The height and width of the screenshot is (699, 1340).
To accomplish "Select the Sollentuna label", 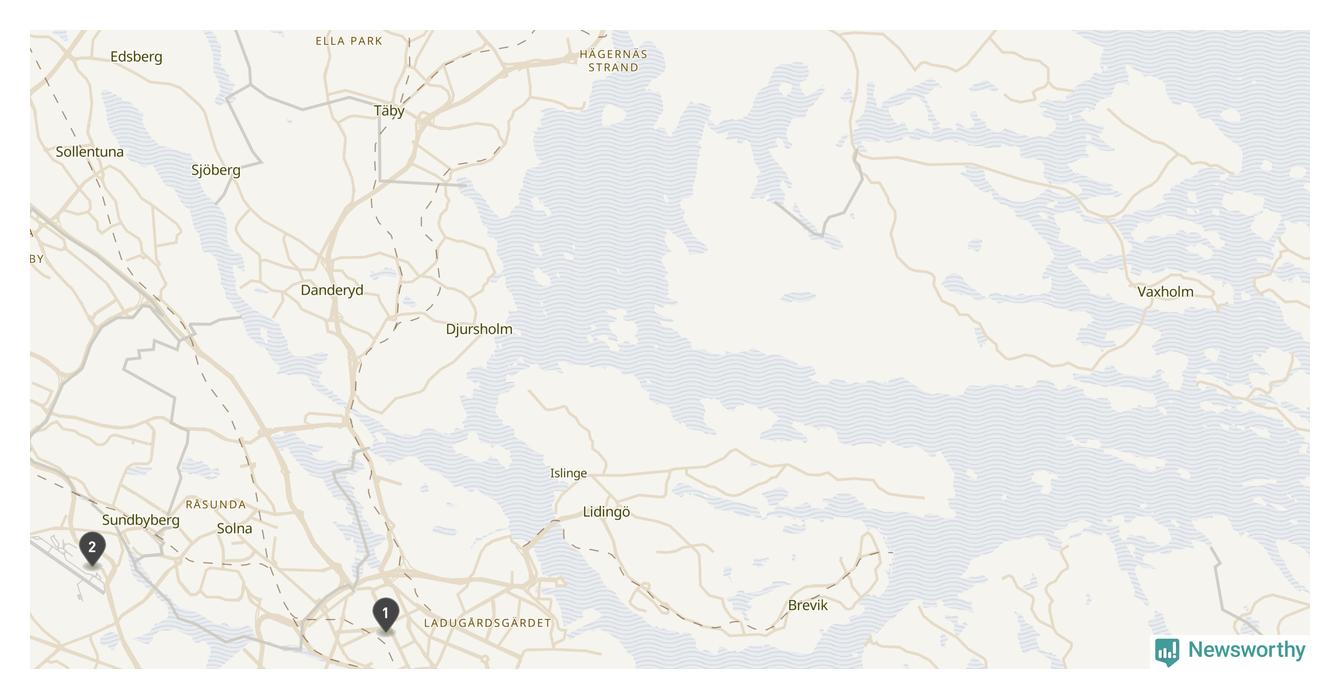I will pos(90,152).
